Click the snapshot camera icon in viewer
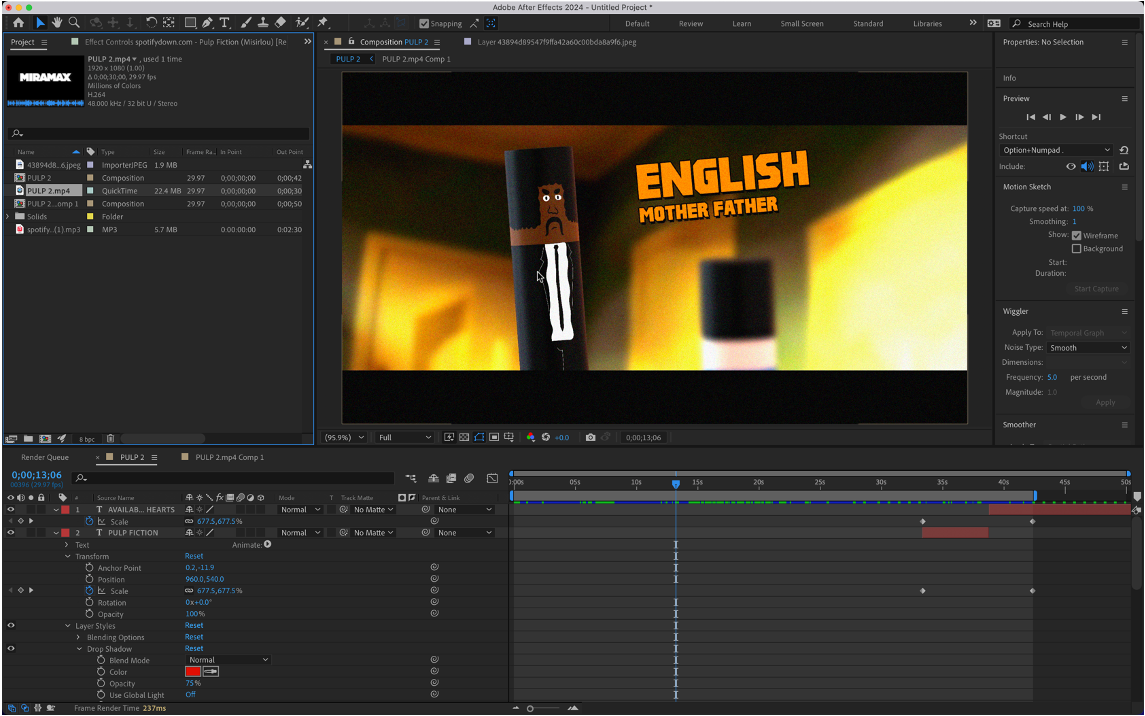The height and width of the screenshot is (716, 1145). click(590, 438)
